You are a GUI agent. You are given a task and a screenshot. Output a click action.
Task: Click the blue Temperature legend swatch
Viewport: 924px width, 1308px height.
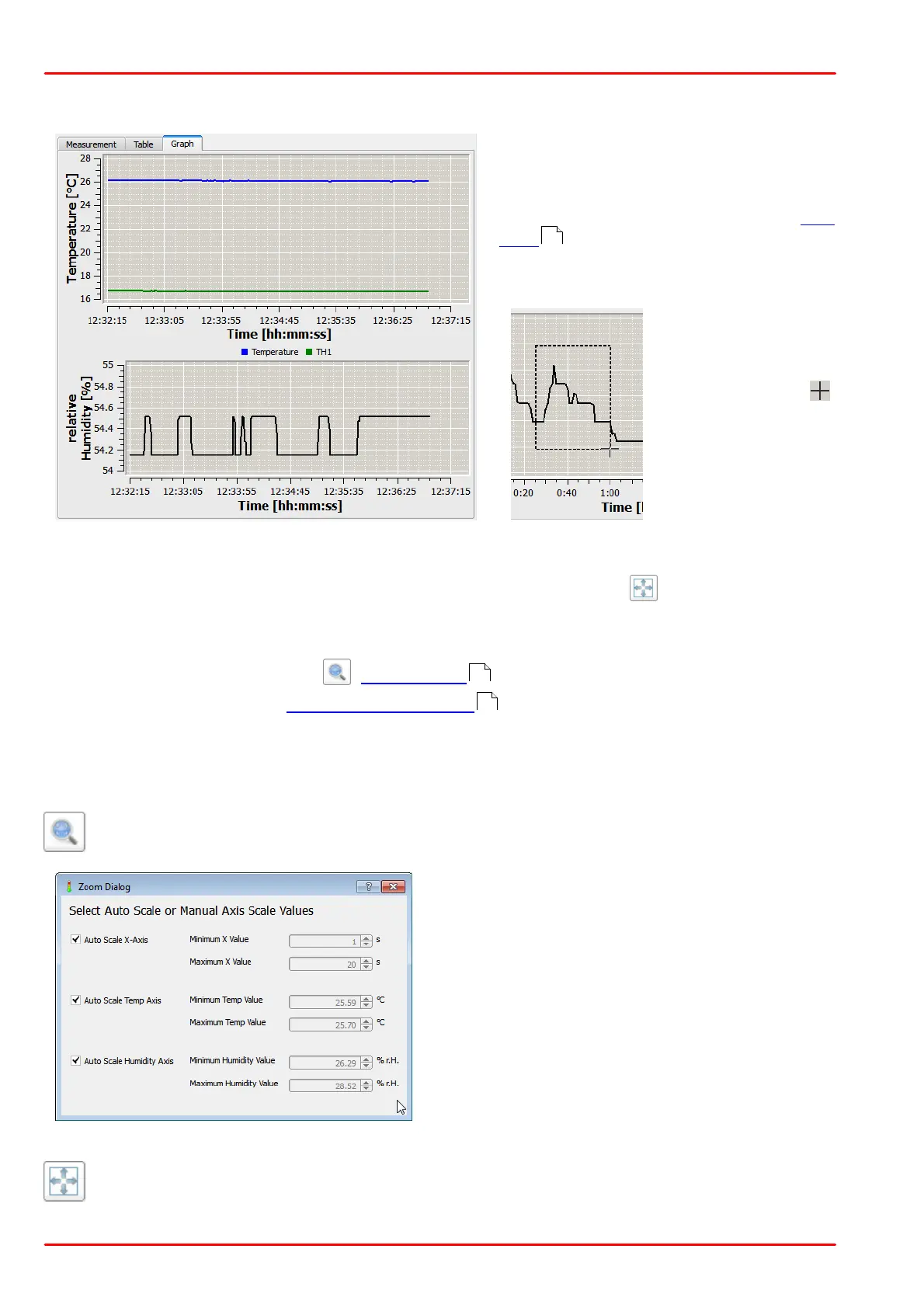click(245, 352)
